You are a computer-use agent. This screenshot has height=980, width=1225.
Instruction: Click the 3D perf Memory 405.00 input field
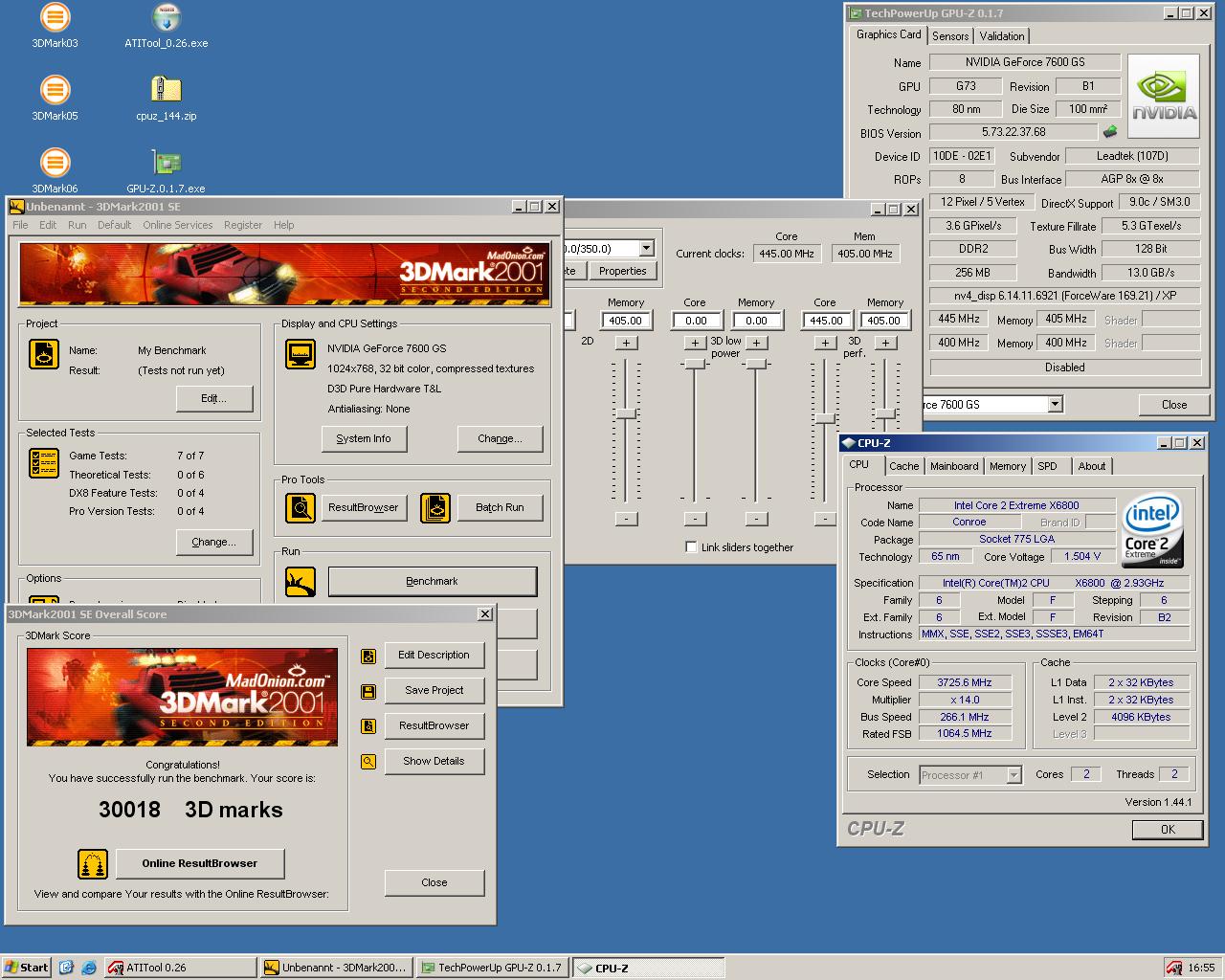[x=883, y=321]
